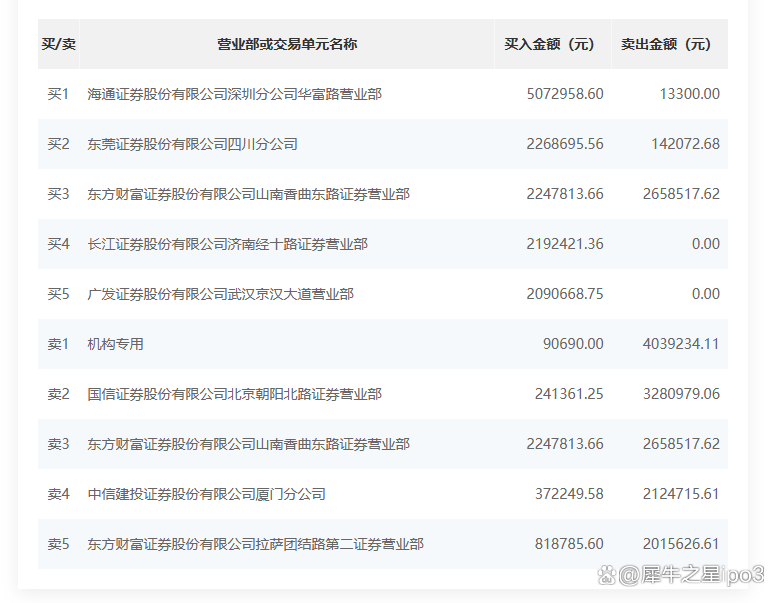Screen dimensions: 780x603
Task: Sort by 买入金额（元） header
Action: pyautogui.click(x=549, y=44)
